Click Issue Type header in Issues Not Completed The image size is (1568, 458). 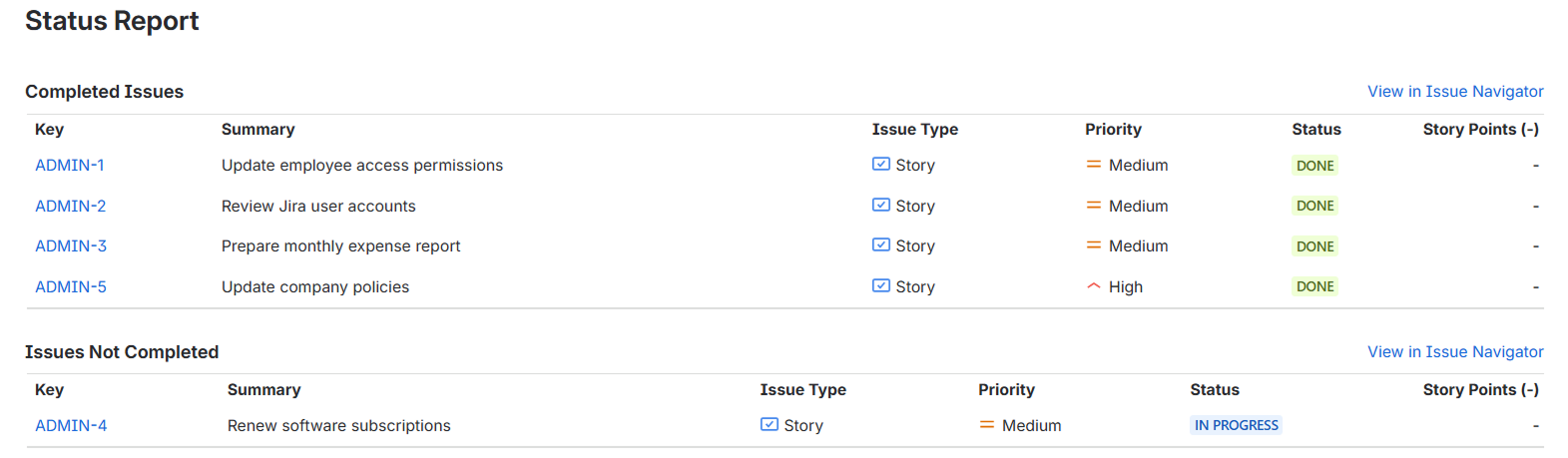[803, 390]
